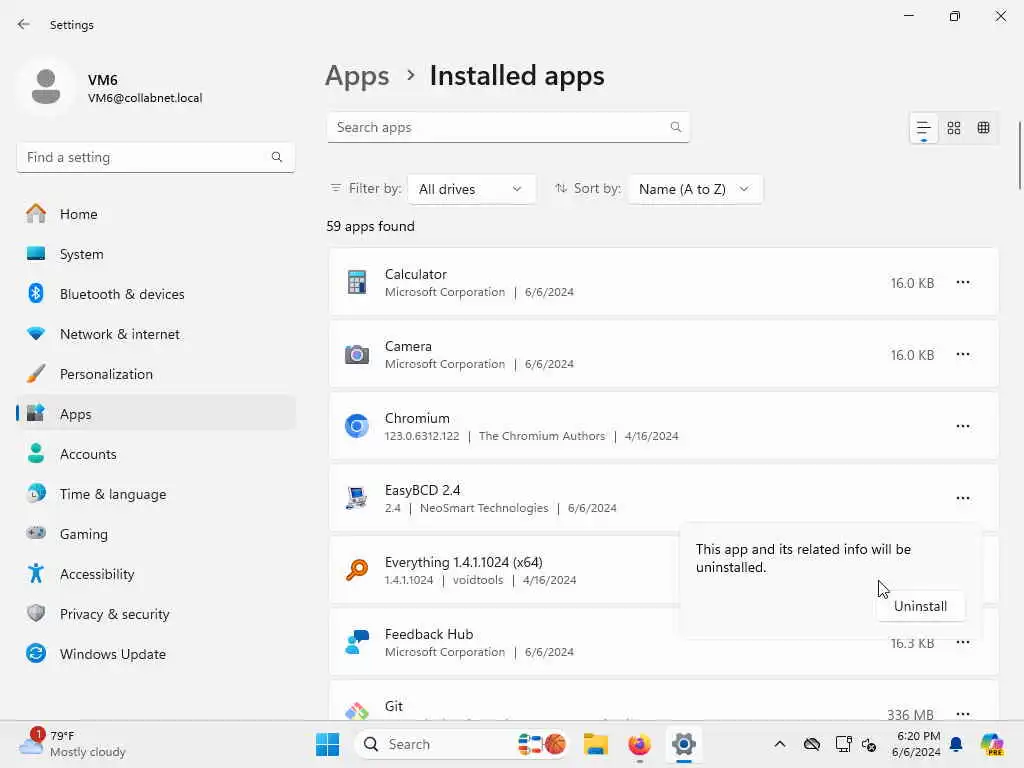
Task: Open Personalization settings
Action: (x=156, y=374)
